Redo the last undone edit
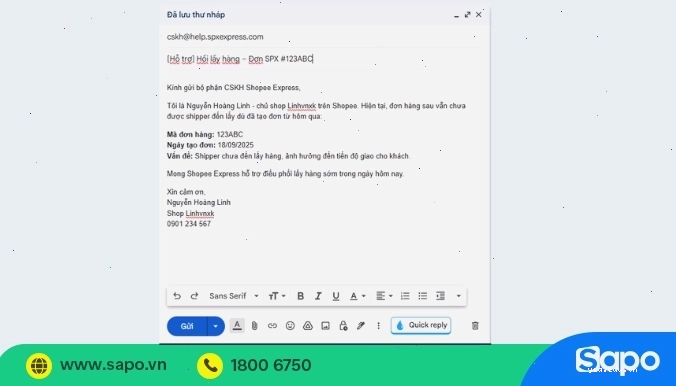This screenshot has height=386, width=676. 194,296
